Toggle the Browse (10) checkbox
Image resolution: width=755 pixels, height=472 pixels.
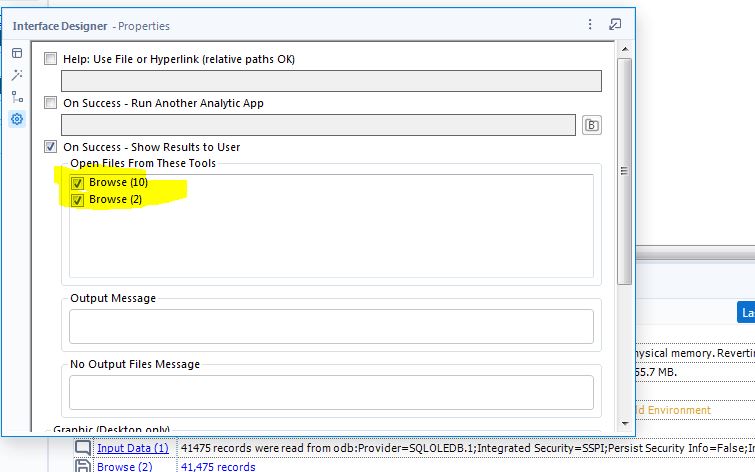[78, 183]
